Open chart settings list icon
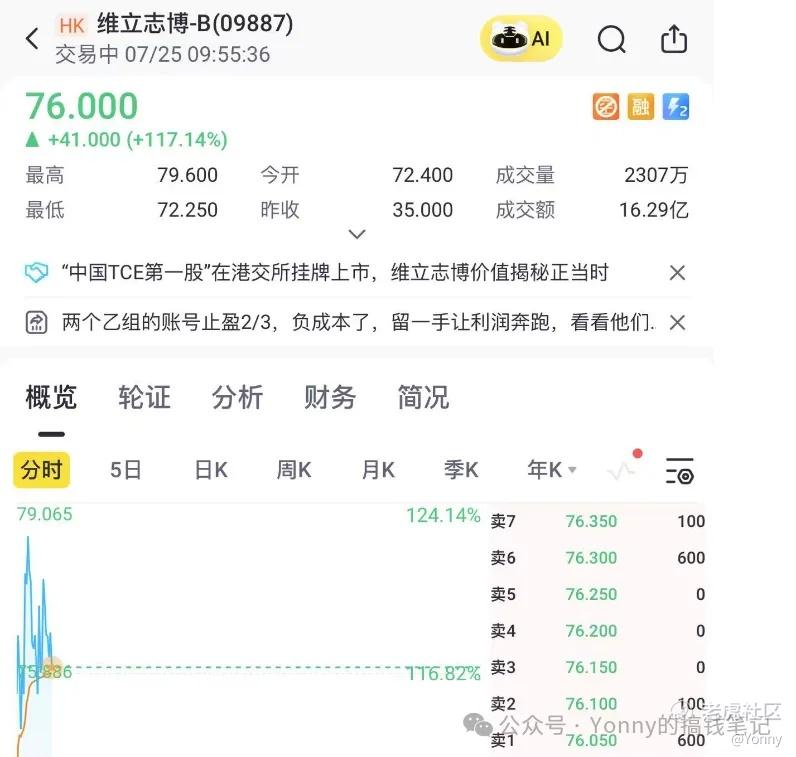The width and height of the screenshot is (796, 757). [680, 470]
